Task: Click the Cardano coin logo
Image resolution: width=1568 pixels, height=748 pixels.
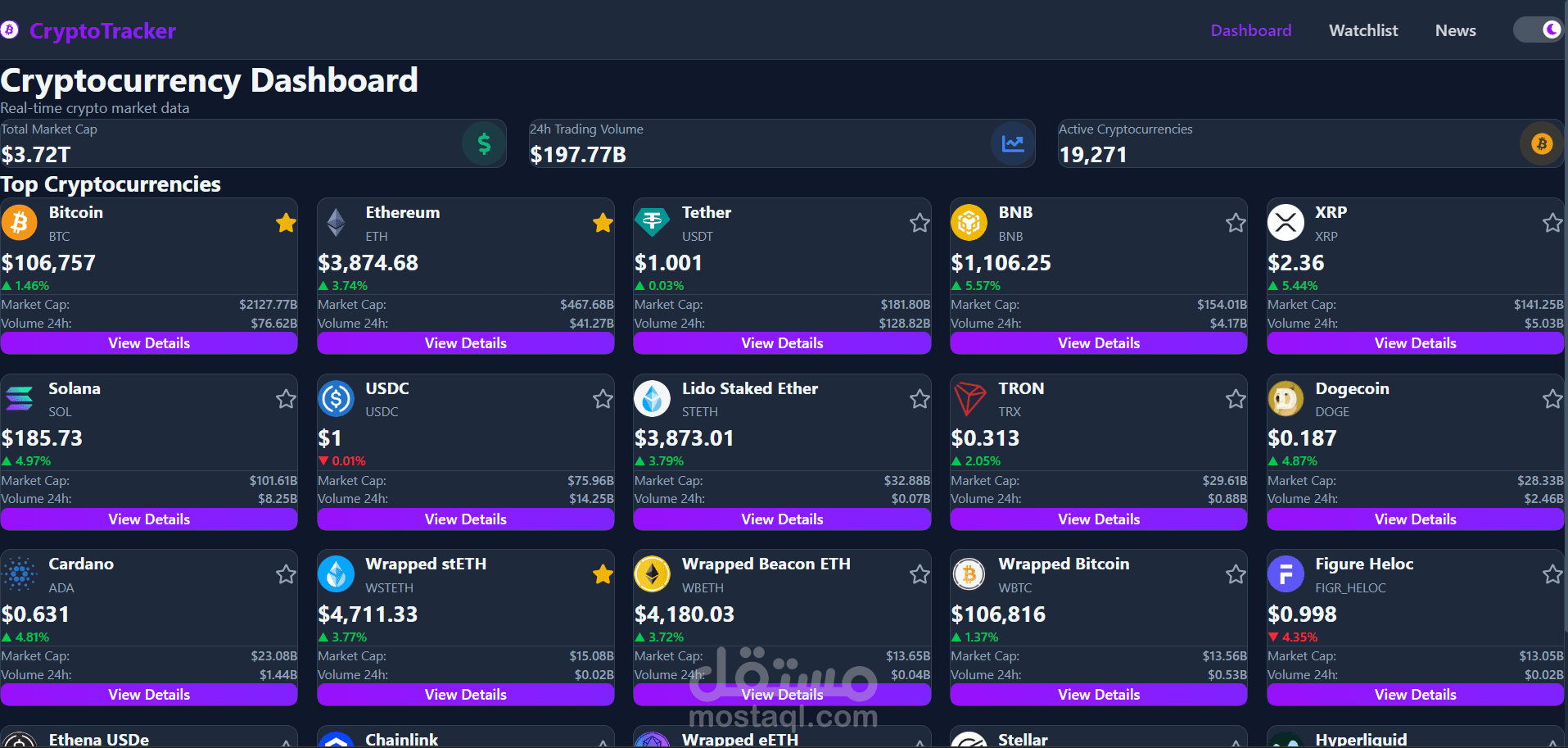Action: [20, 573]
